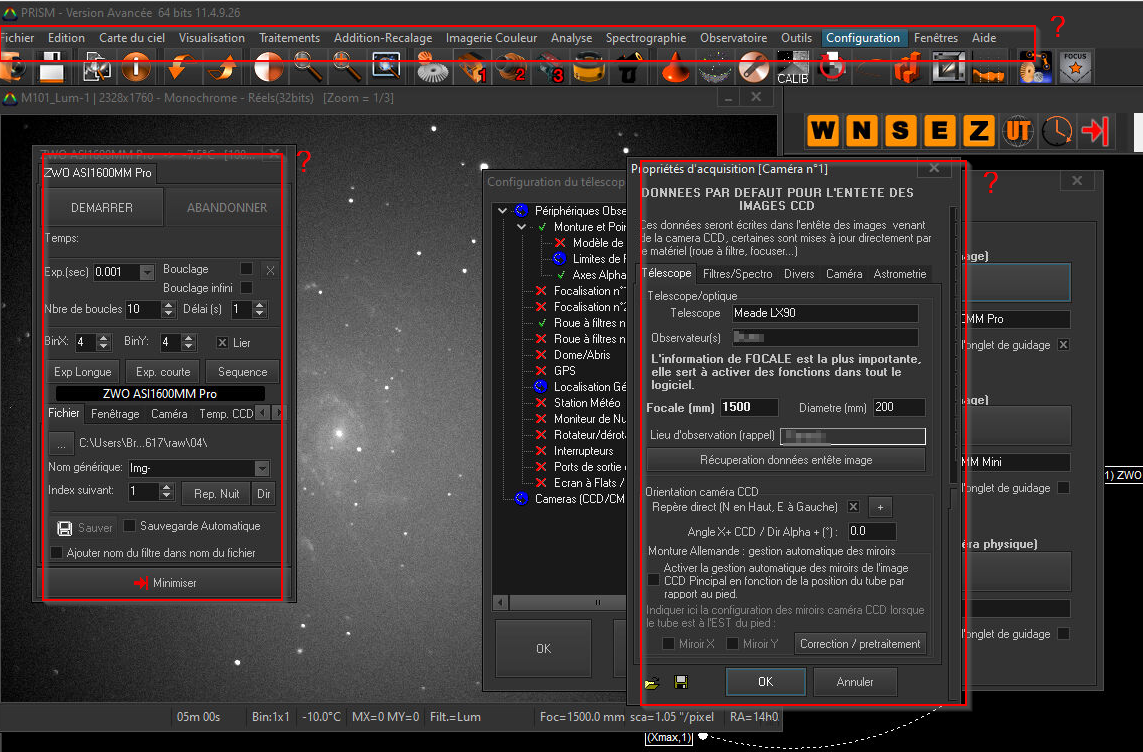Click into the Focale (mm) field
1143x752 pixels.
[749, 407]
